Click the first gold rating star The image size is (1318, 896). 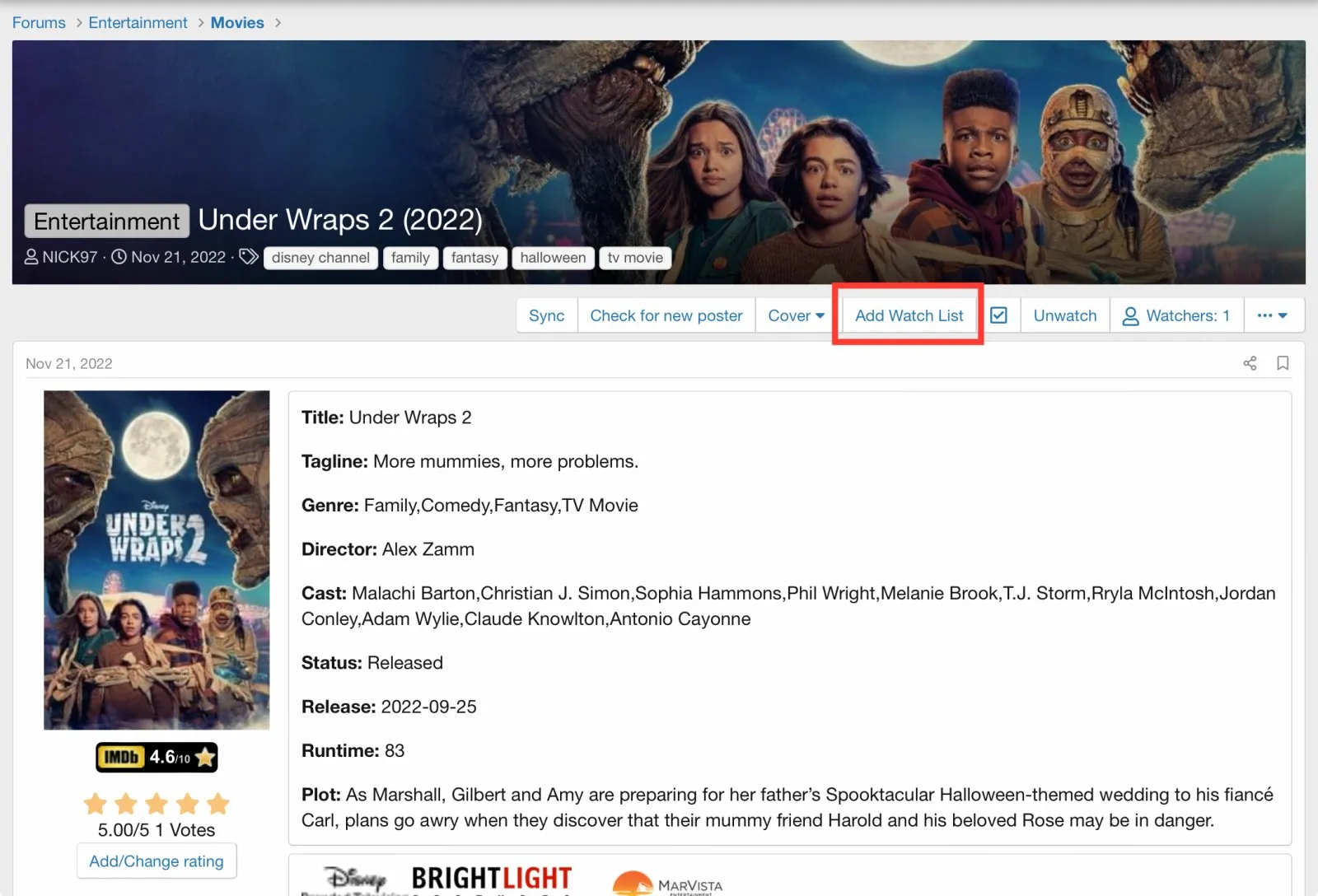point(96,803)
